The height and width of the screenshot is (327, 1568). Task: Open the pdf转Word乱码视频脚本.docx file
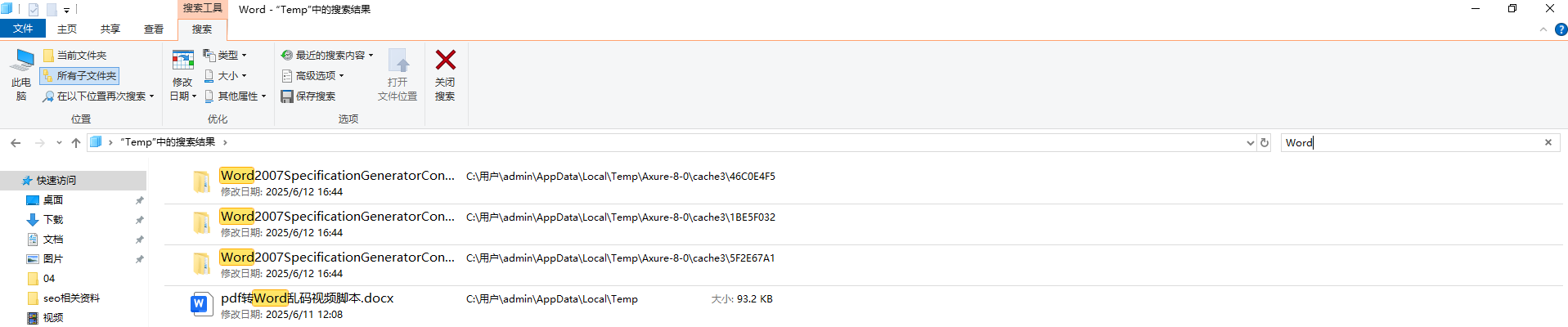coord(307,298)
